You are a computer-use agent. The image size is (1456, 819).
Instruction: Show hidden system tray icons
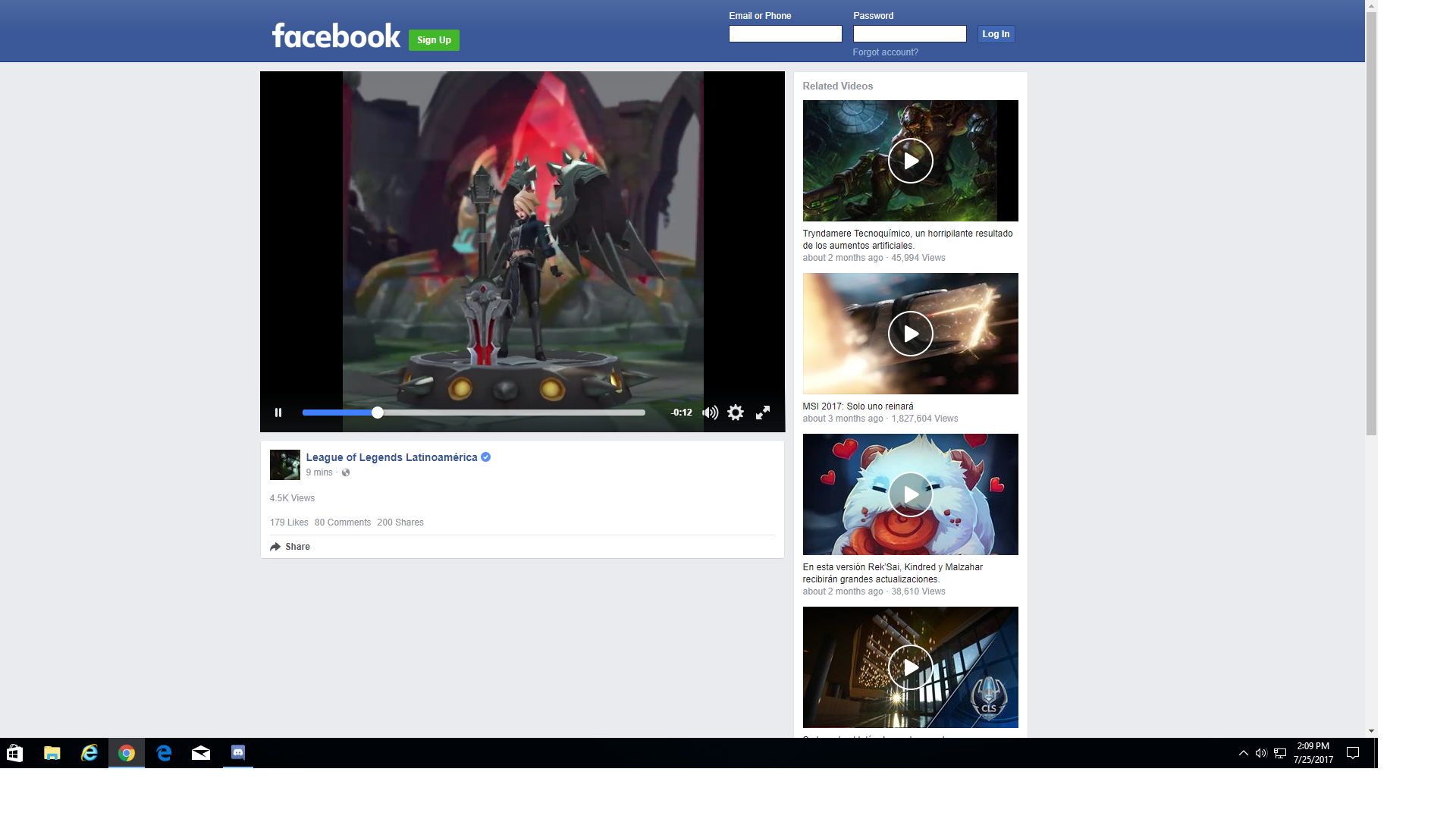[x=1243, y=753]
